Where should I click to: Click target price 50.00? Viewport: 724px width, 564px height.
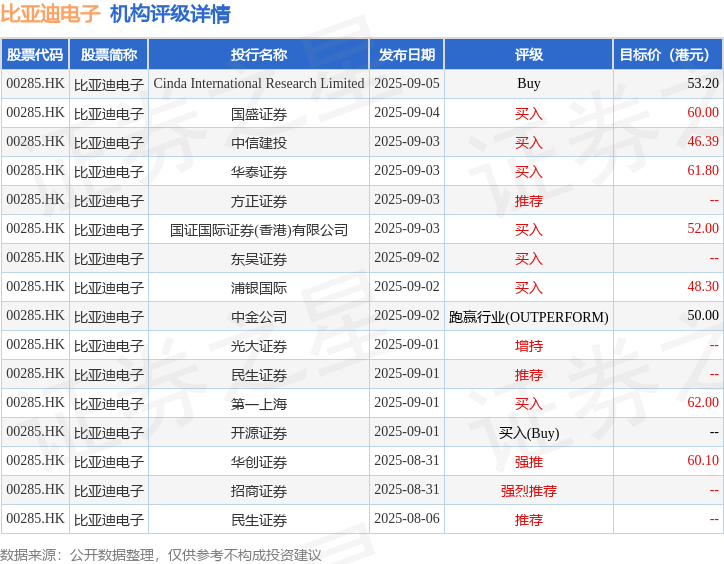click(703, 316)
